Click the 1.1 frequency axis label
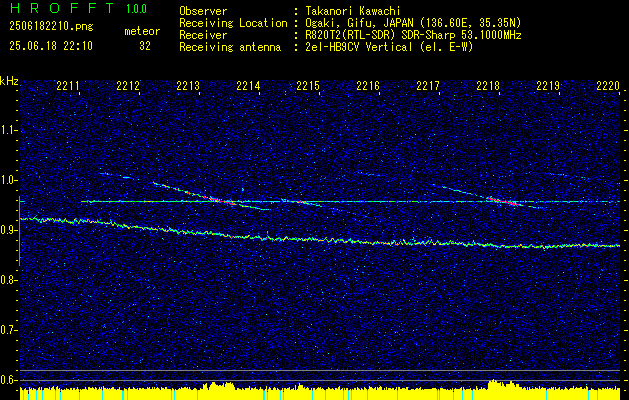This screenshot has width=629, height=400. (x=8, y=130)
